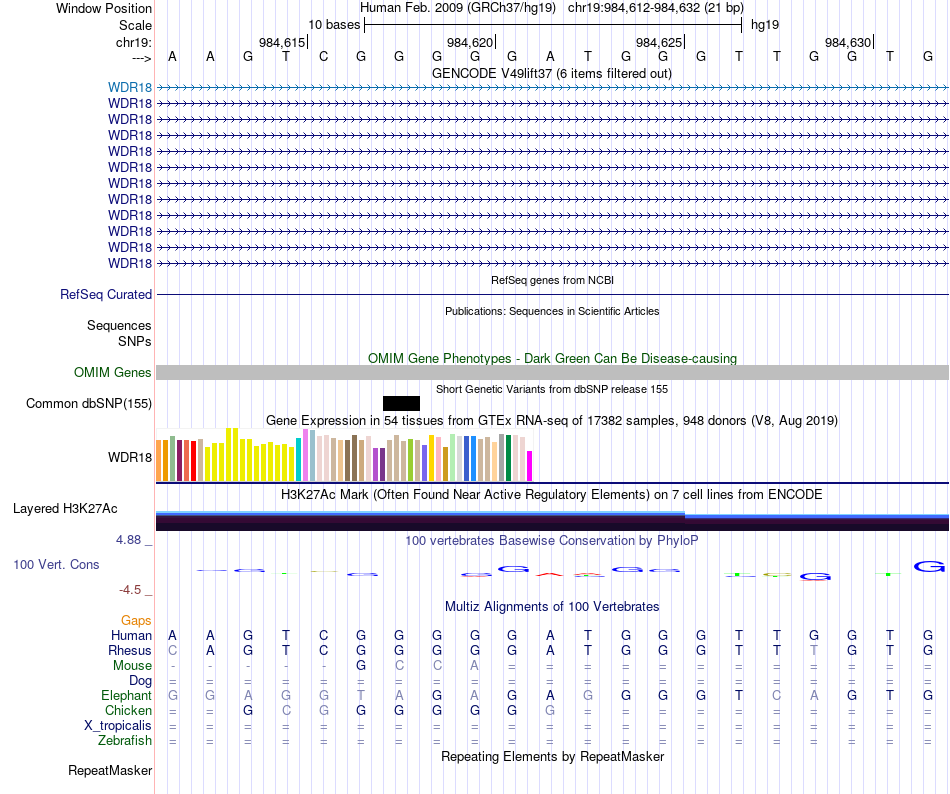The image size is (950, 794).
Task: Click the 100 Vert. Cons track label
Action: (56, 564)
